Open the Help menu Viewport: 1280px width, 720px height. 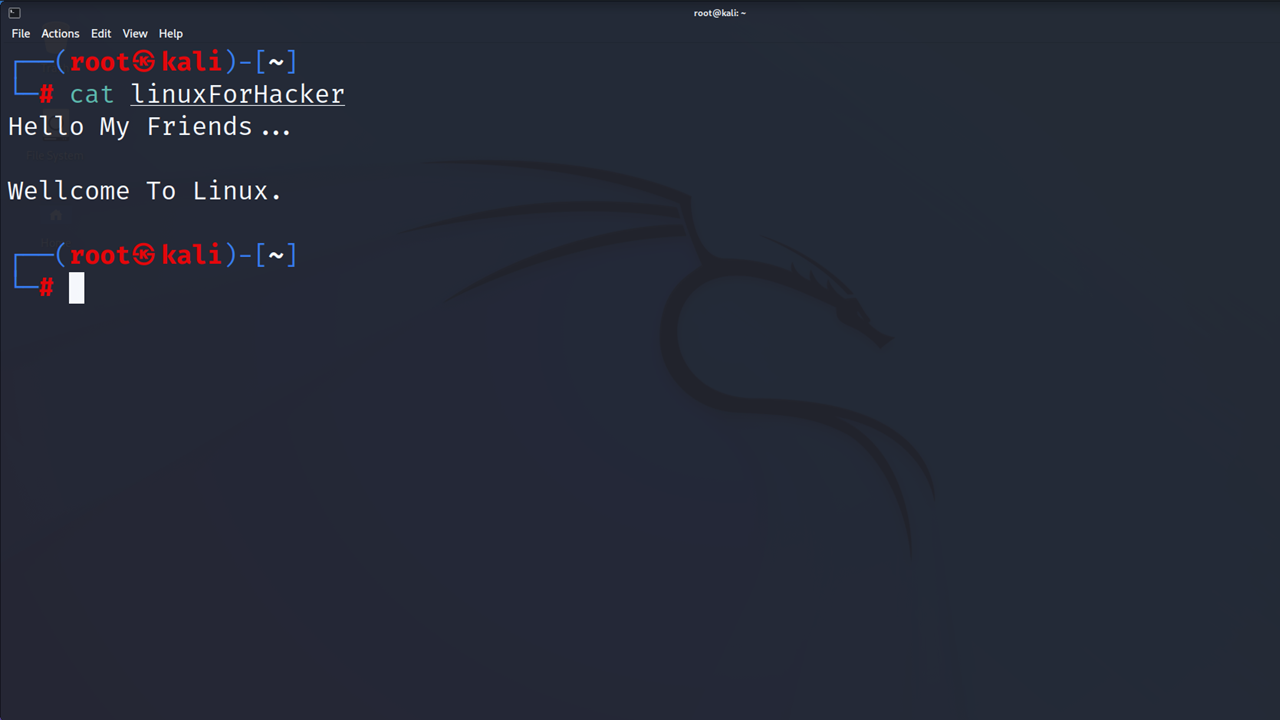pyautogui.click(x=171, y=33)
